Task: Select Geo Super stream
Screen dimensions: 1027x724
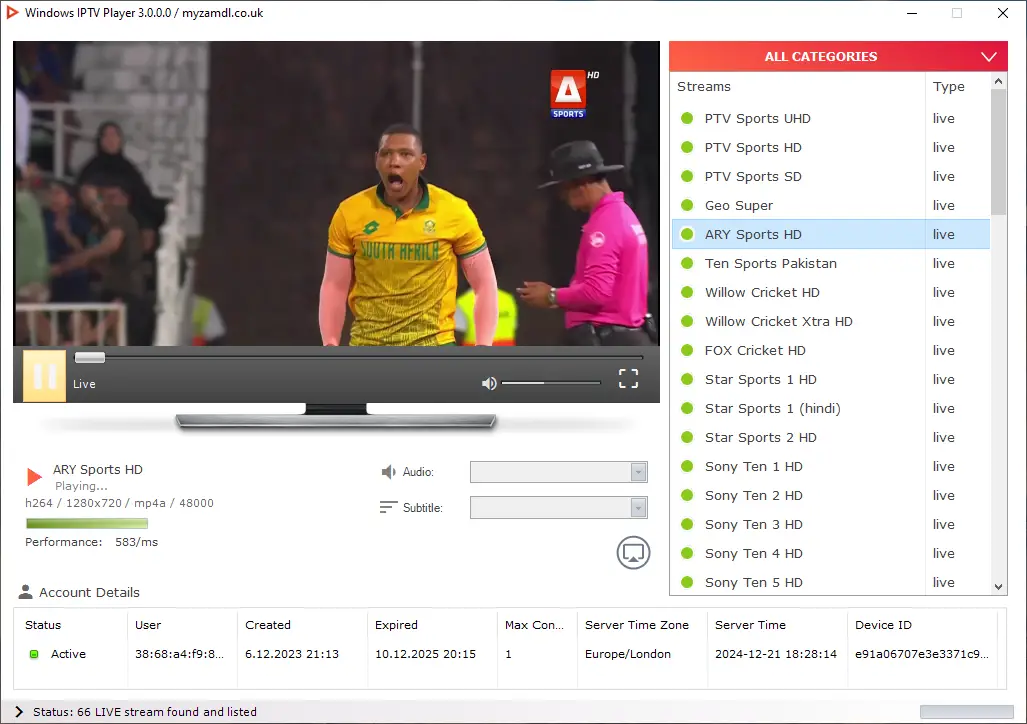Action: coord(831,205)
